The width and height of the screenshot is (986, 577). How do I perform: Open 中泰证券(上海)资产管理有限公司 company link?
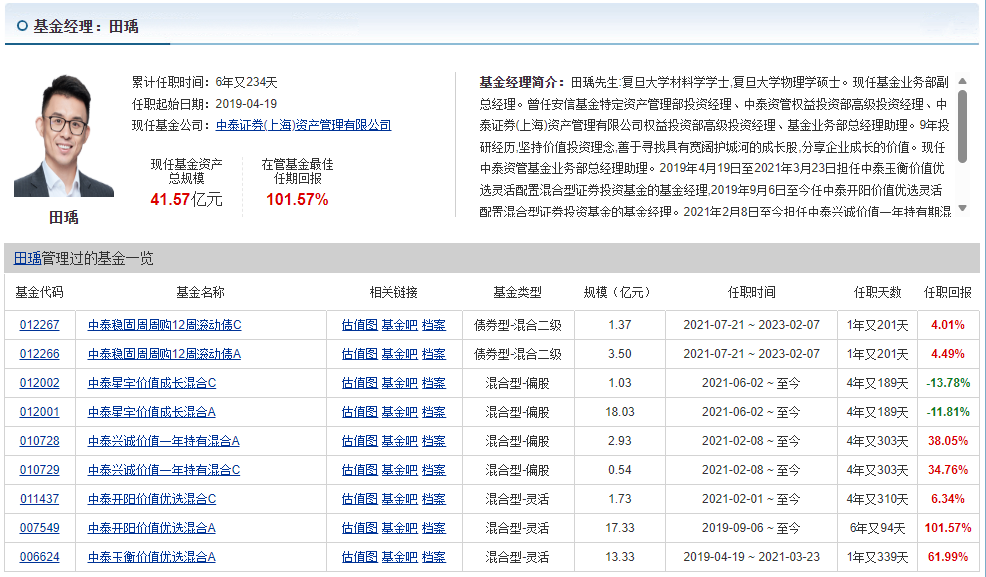tap(303, 125)
